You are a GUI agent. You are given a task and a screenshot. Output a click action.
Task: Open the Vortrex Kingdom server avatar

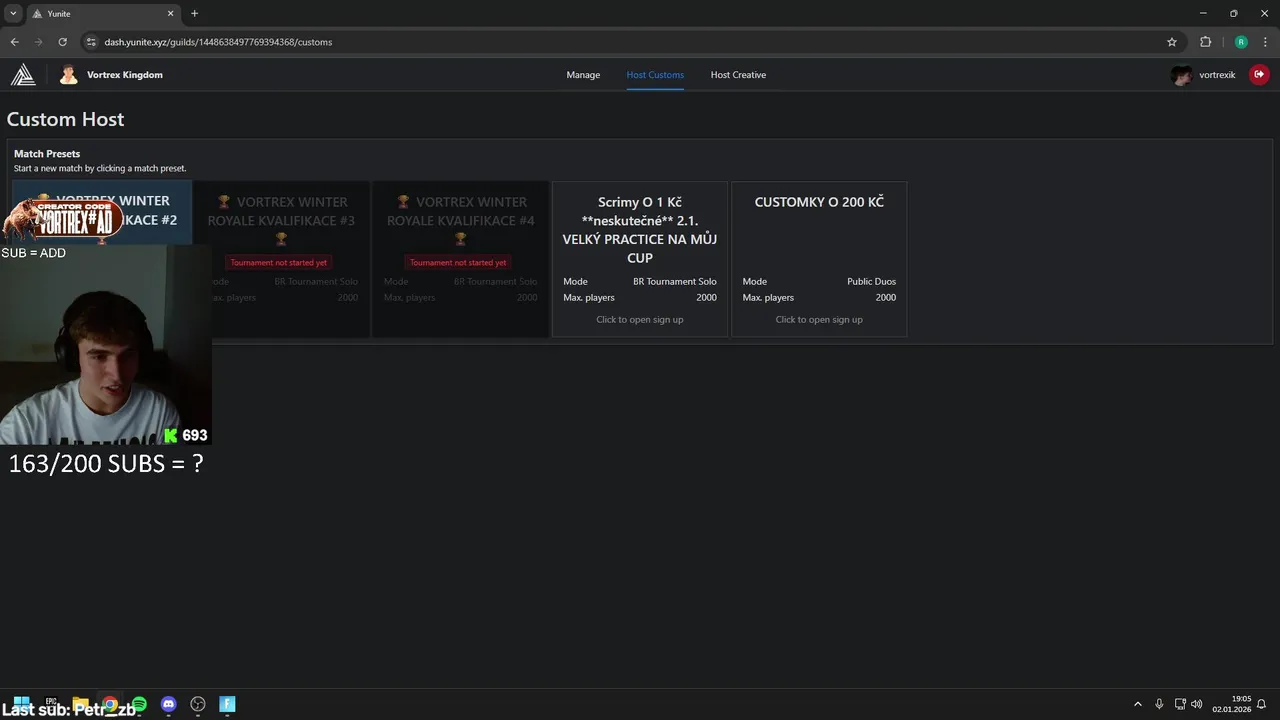pyautogui.click(x=68, y=75)
